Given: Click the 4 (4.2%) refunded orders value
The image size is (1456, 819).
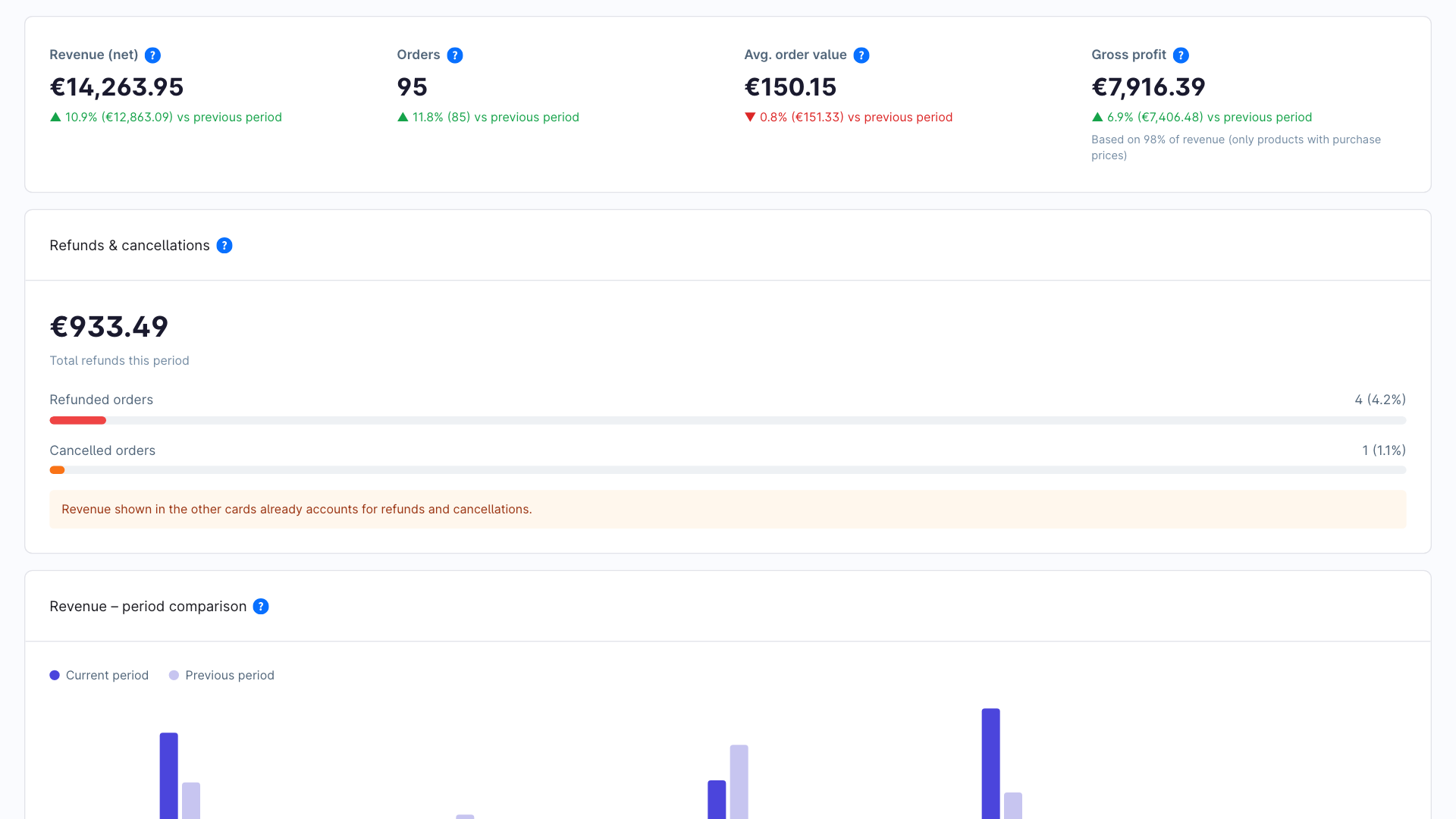Looking at the screenshot, I should pos(1380,400).
